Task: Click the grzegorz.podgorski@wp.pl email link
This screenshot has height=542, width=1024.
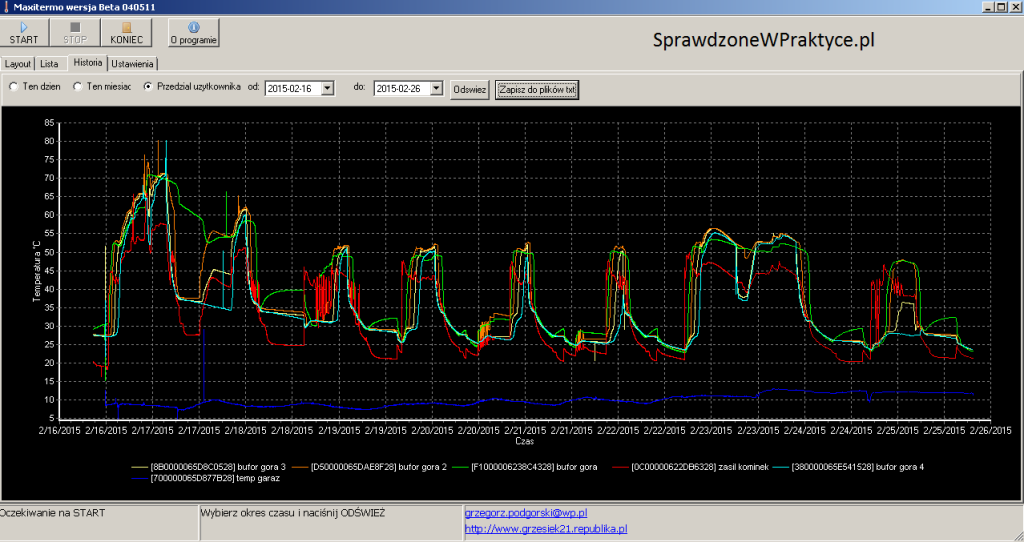Action: [x=526, y=512]
